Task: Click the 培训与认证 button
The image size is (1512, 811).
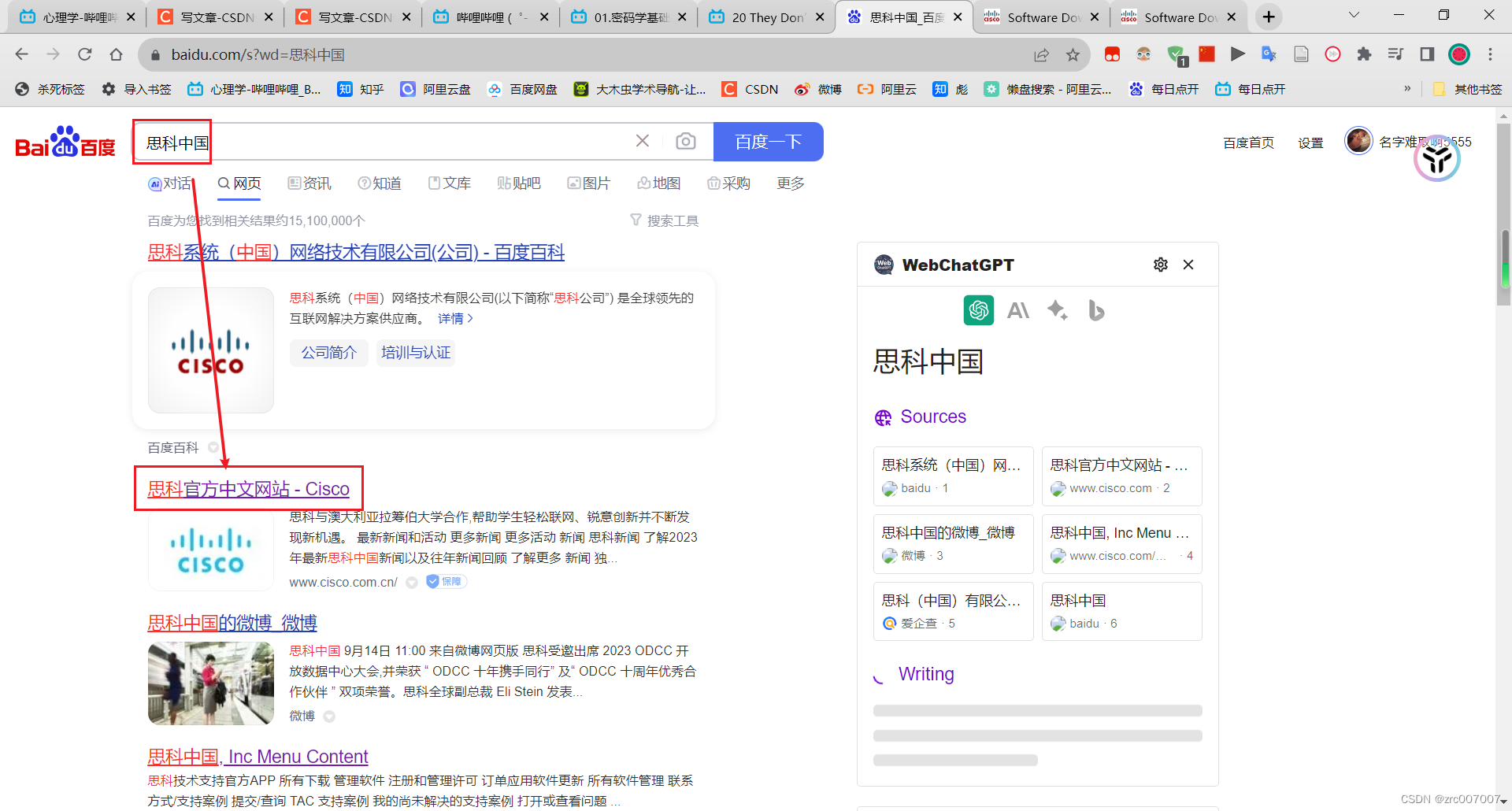Action: point(416,353)
